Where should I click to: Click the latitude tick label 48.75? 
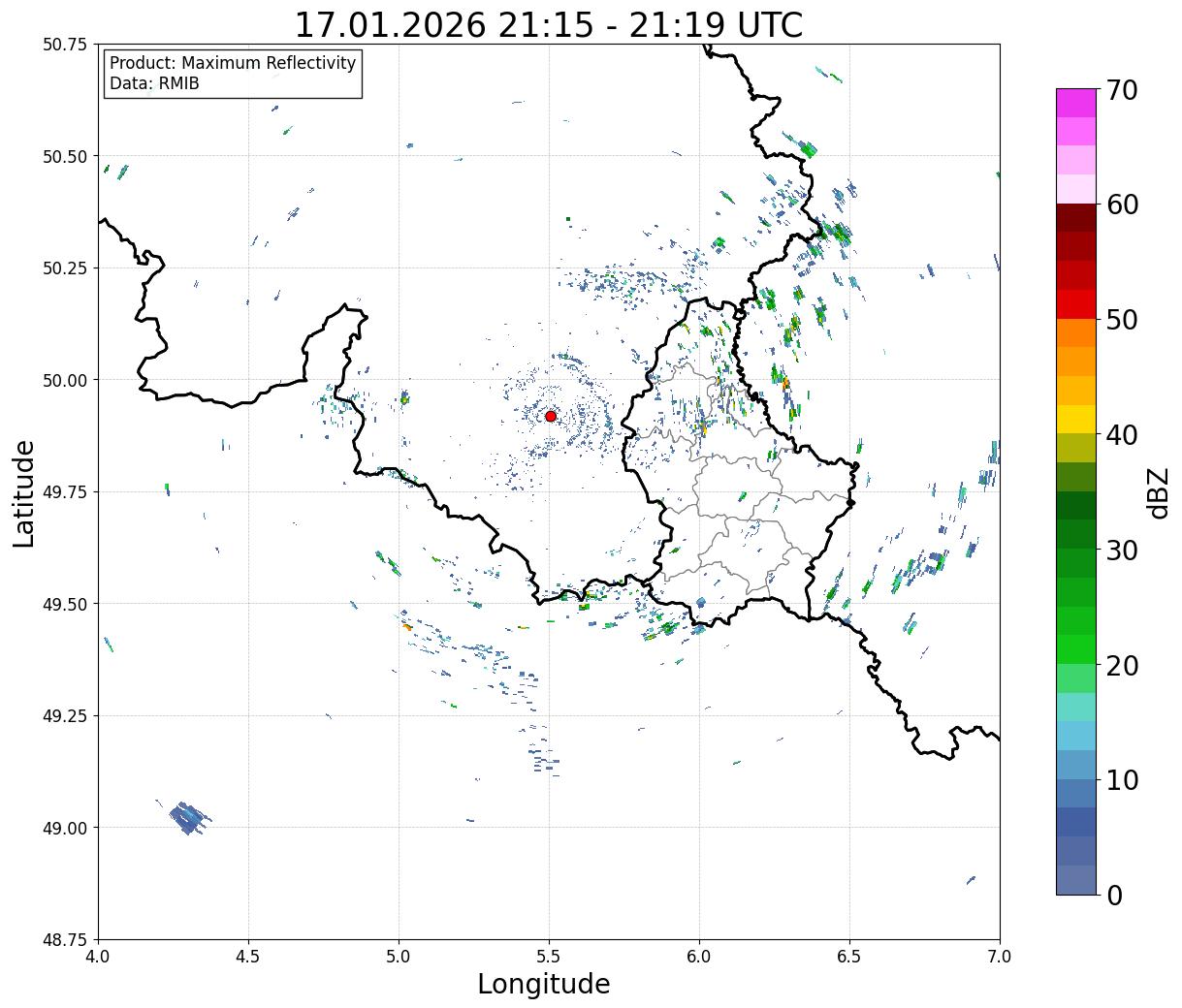(65, 940)
